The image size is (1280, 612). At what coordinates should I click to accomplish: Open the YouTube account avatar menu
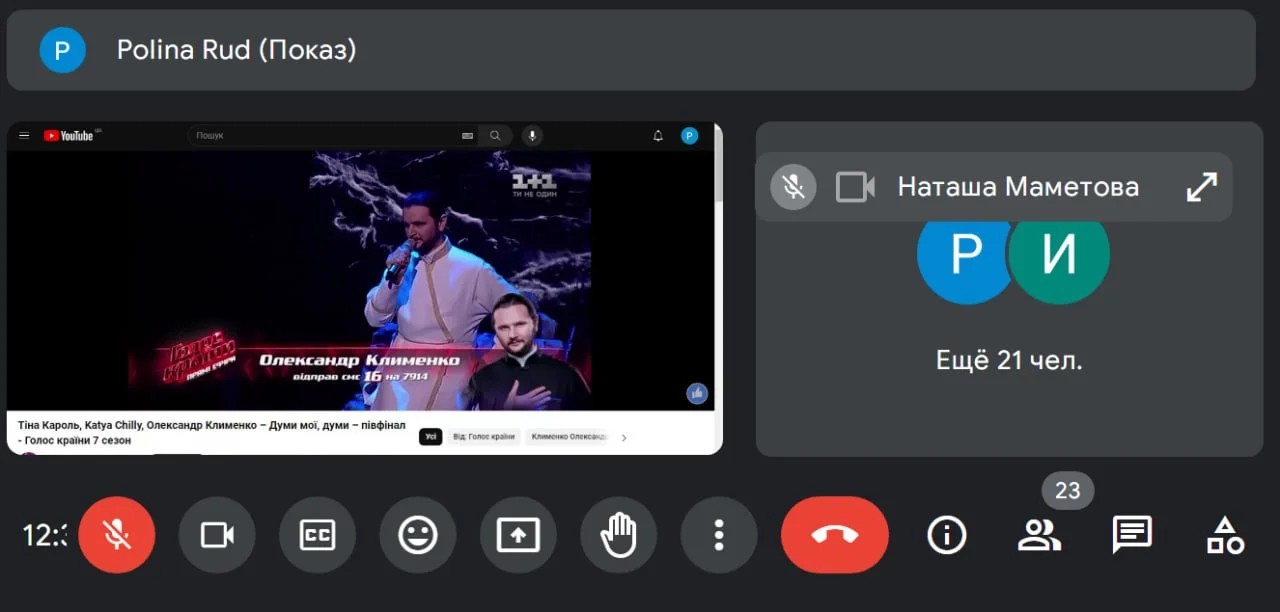click(689, 135)
